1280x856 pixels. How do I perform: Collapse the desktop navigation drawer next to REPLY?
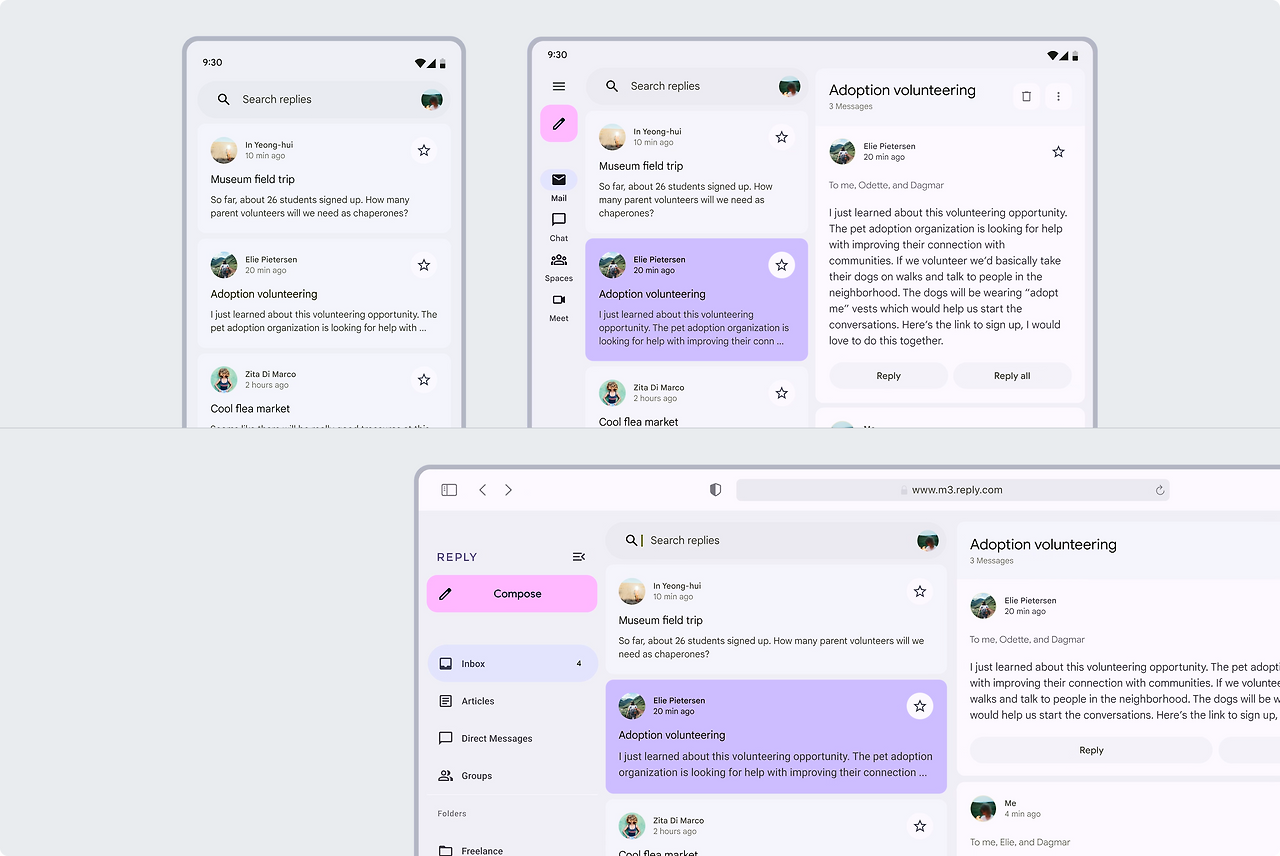(579, 557)
